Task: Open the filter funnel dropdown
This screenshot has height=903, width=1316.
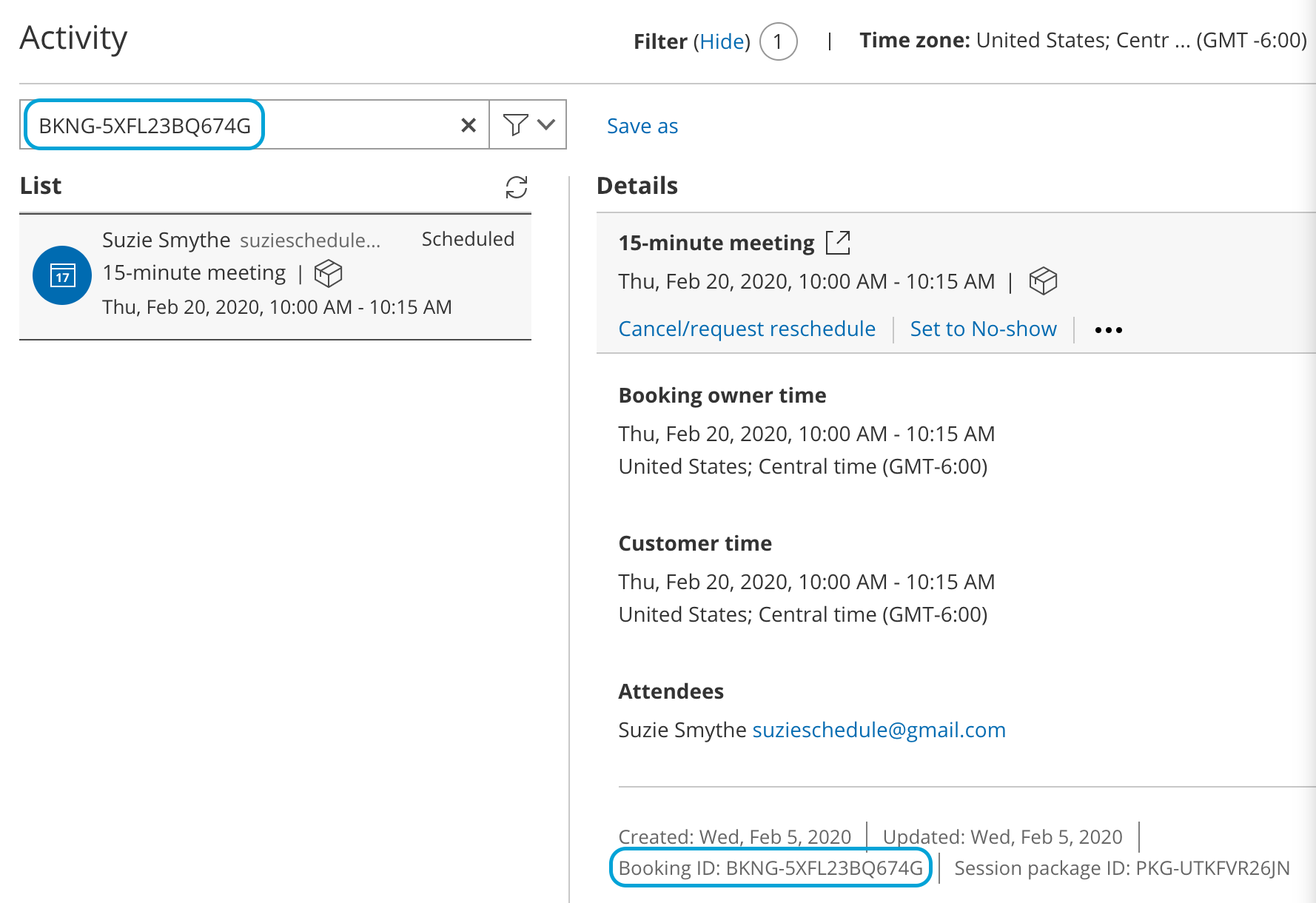Action: (528, 124)
